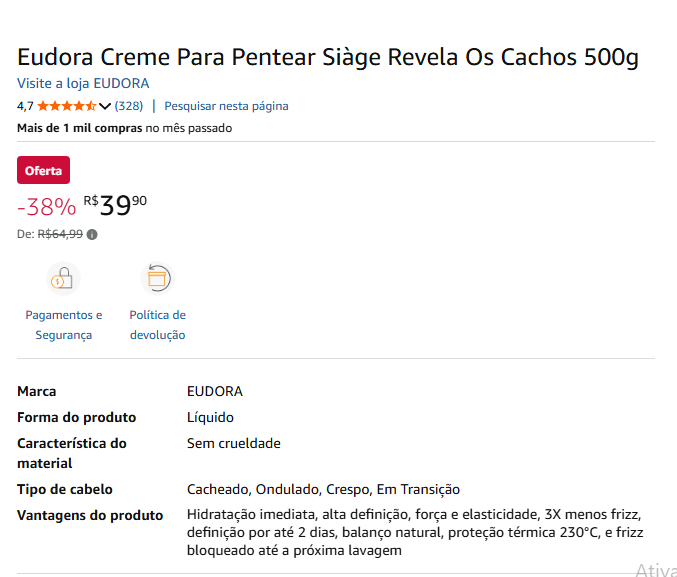
Task: Select the Sem crueldade attribute value
Action: tap(234, 443)
